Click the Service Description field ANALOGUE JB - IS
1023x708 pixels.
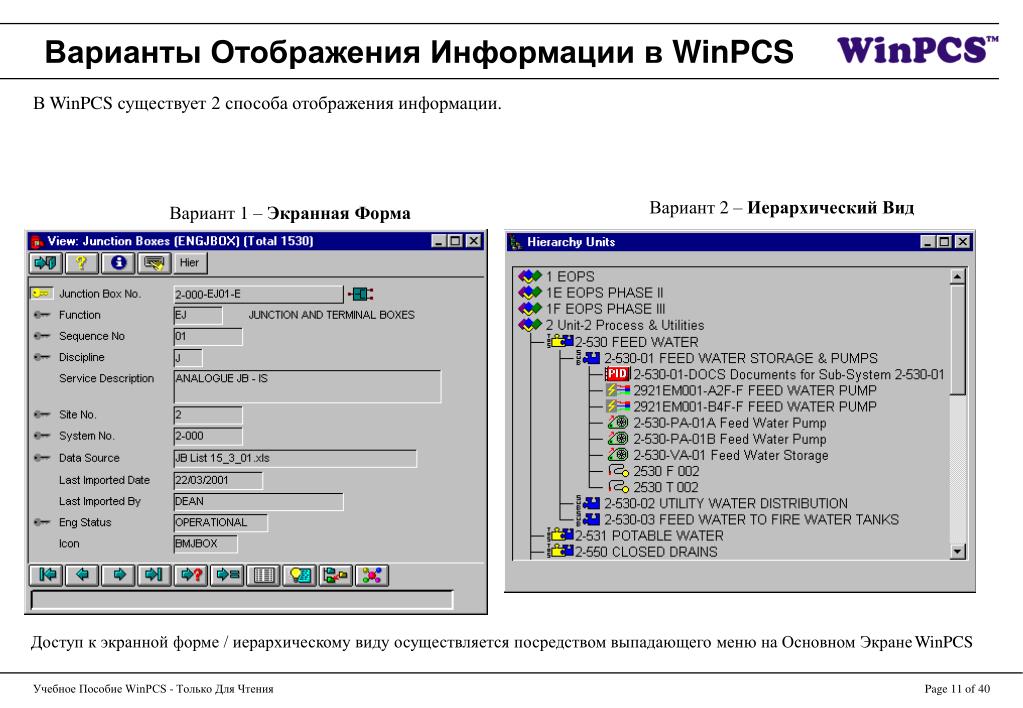[307, 386]
